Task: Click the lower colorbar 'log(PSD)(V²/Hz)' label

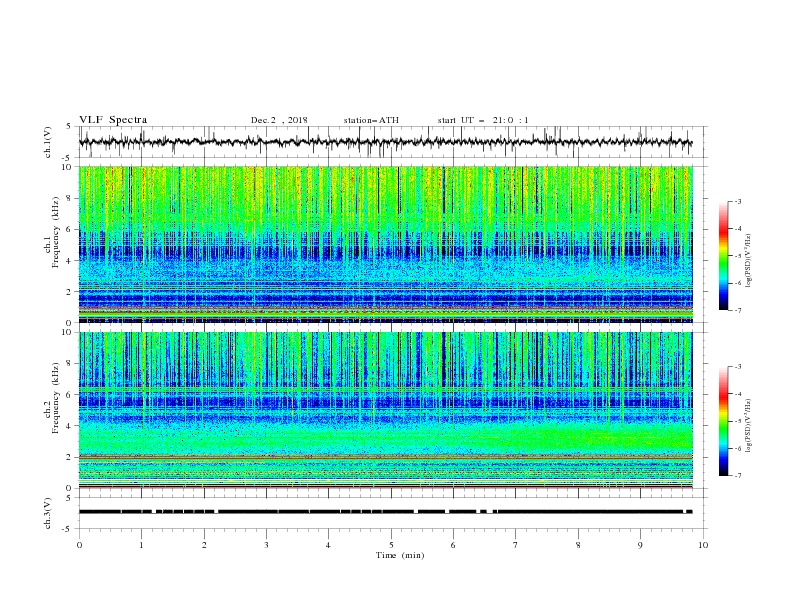Action: coord(750,426)
